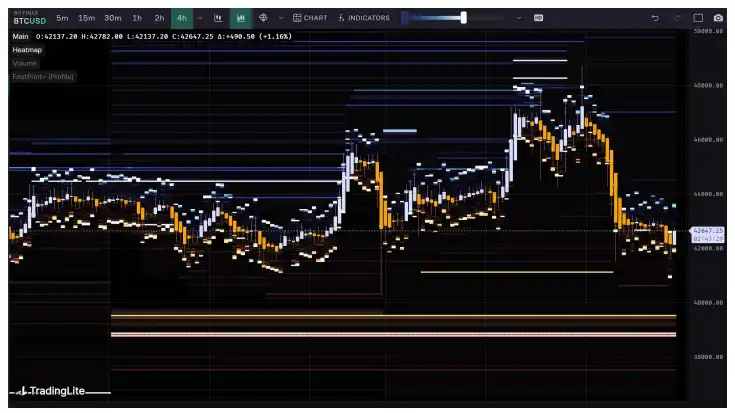735x413 pixels.
Task: Switch to the 1h timeframe
Action: 137,18
